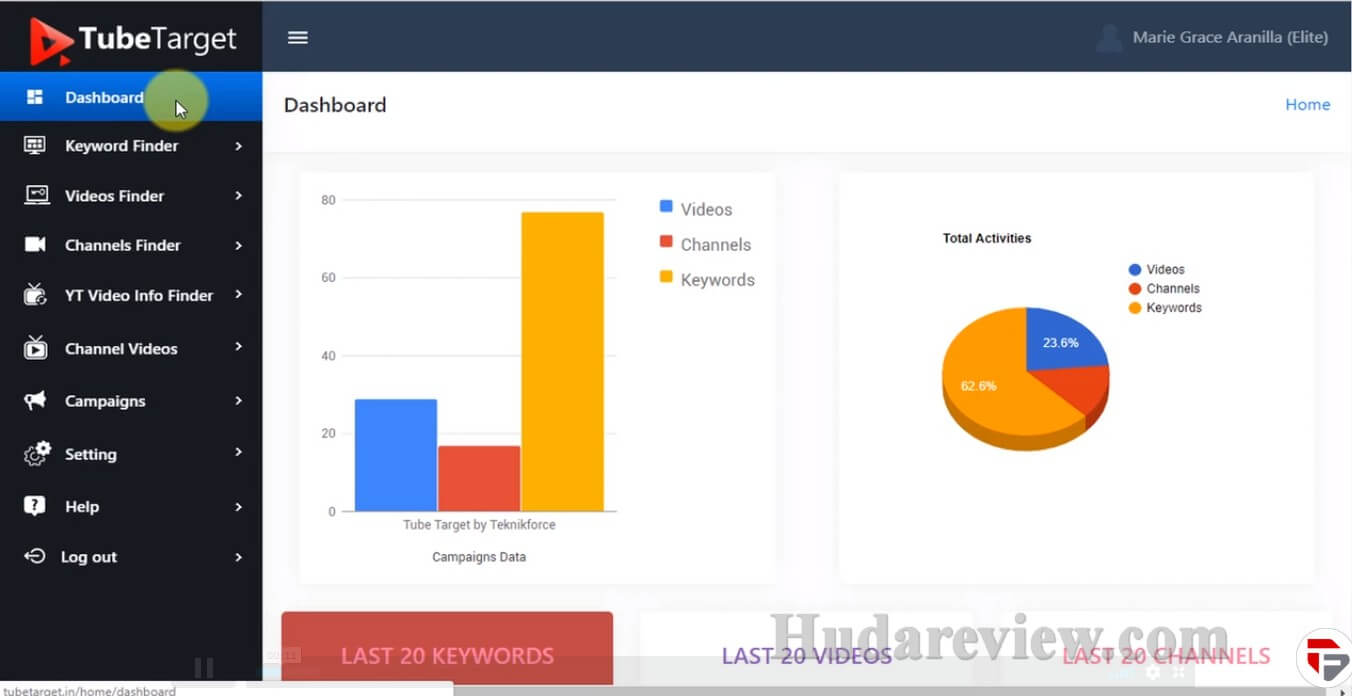
Task: Select the Log out menu label
Action: (x=89, y=557)
